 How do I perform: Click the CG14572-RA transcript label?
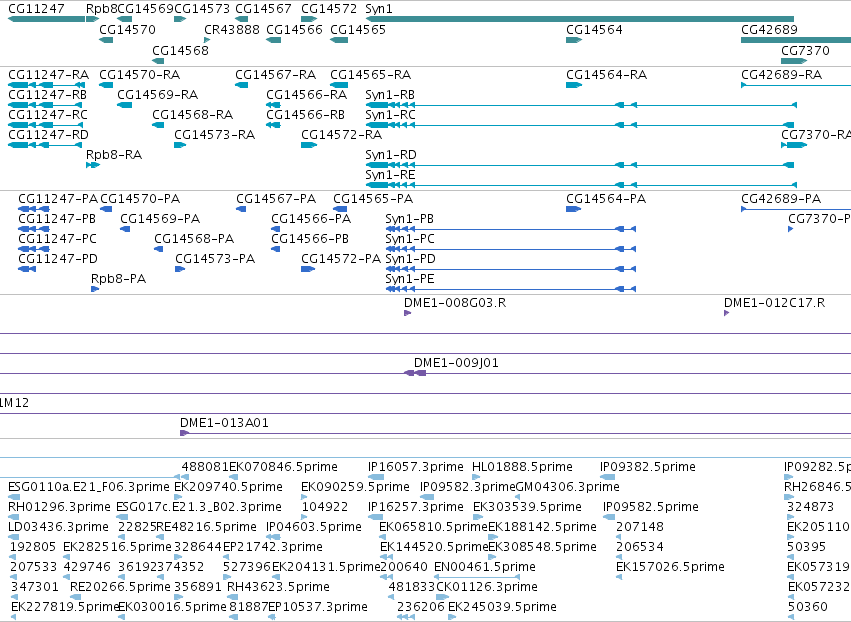point(341,135)
